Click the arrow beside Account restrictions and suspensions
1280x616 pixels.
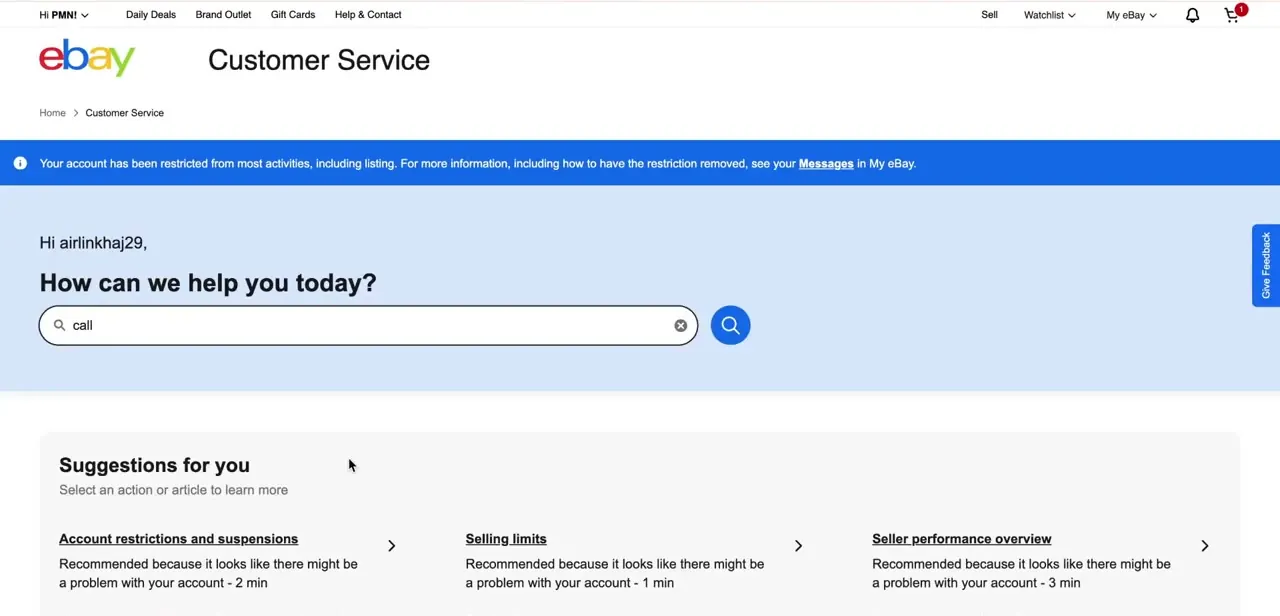392,546
